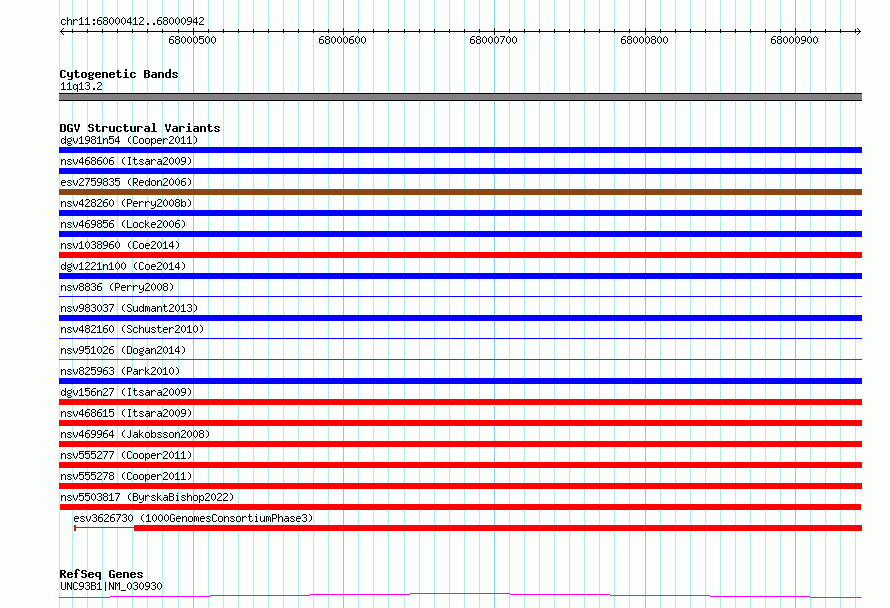Click nsv468615 (Itsara2009) variant label
Viewport: 890px width, 608px height.
[x=126, y=413]
